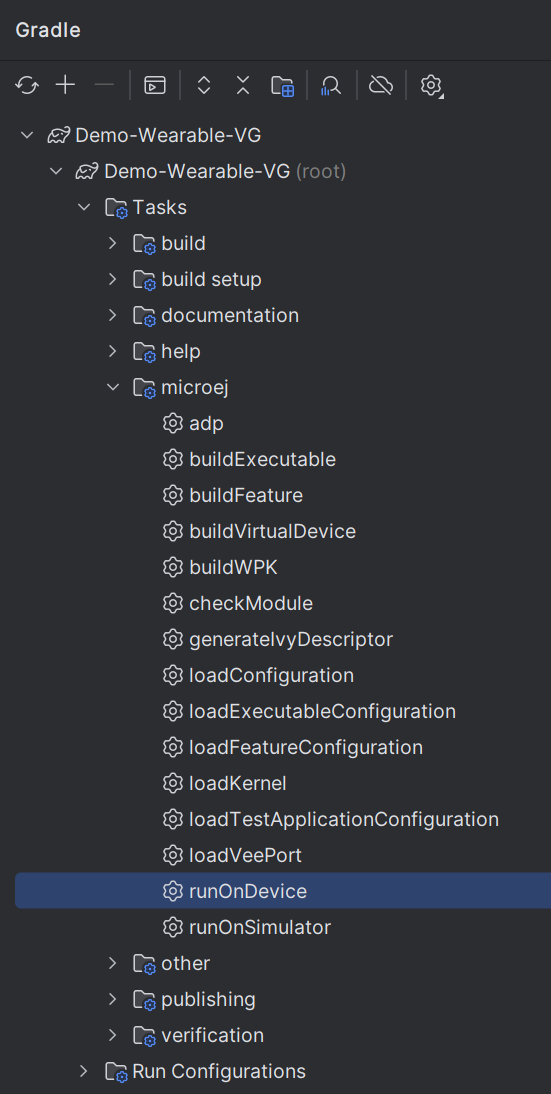The image size is (551, 1094).
Task: Select the loadKernel task
Action: point(238,784)
